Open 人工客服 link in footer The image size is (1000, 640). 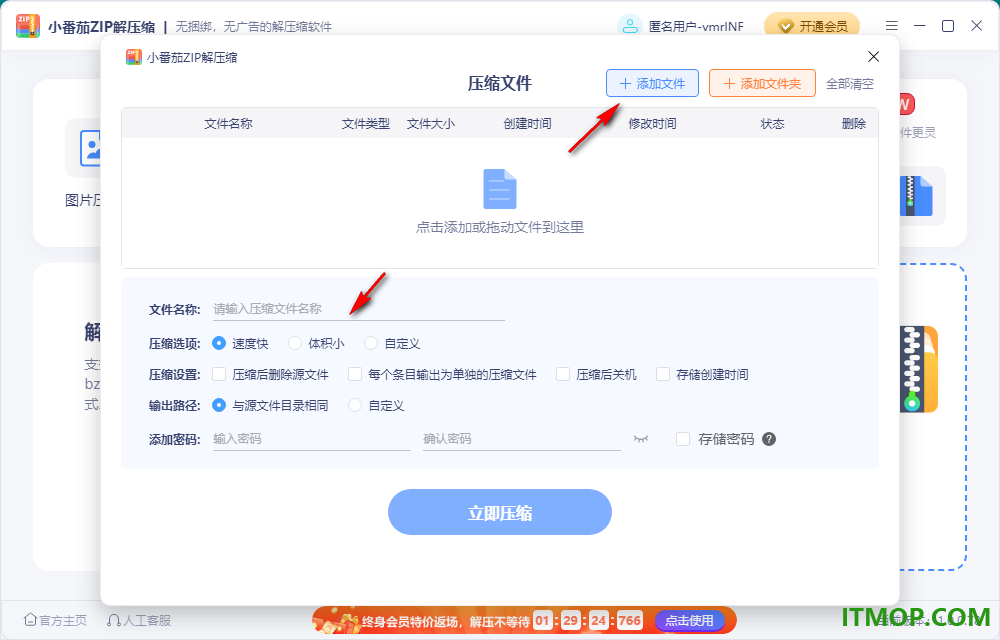[139, 620]
